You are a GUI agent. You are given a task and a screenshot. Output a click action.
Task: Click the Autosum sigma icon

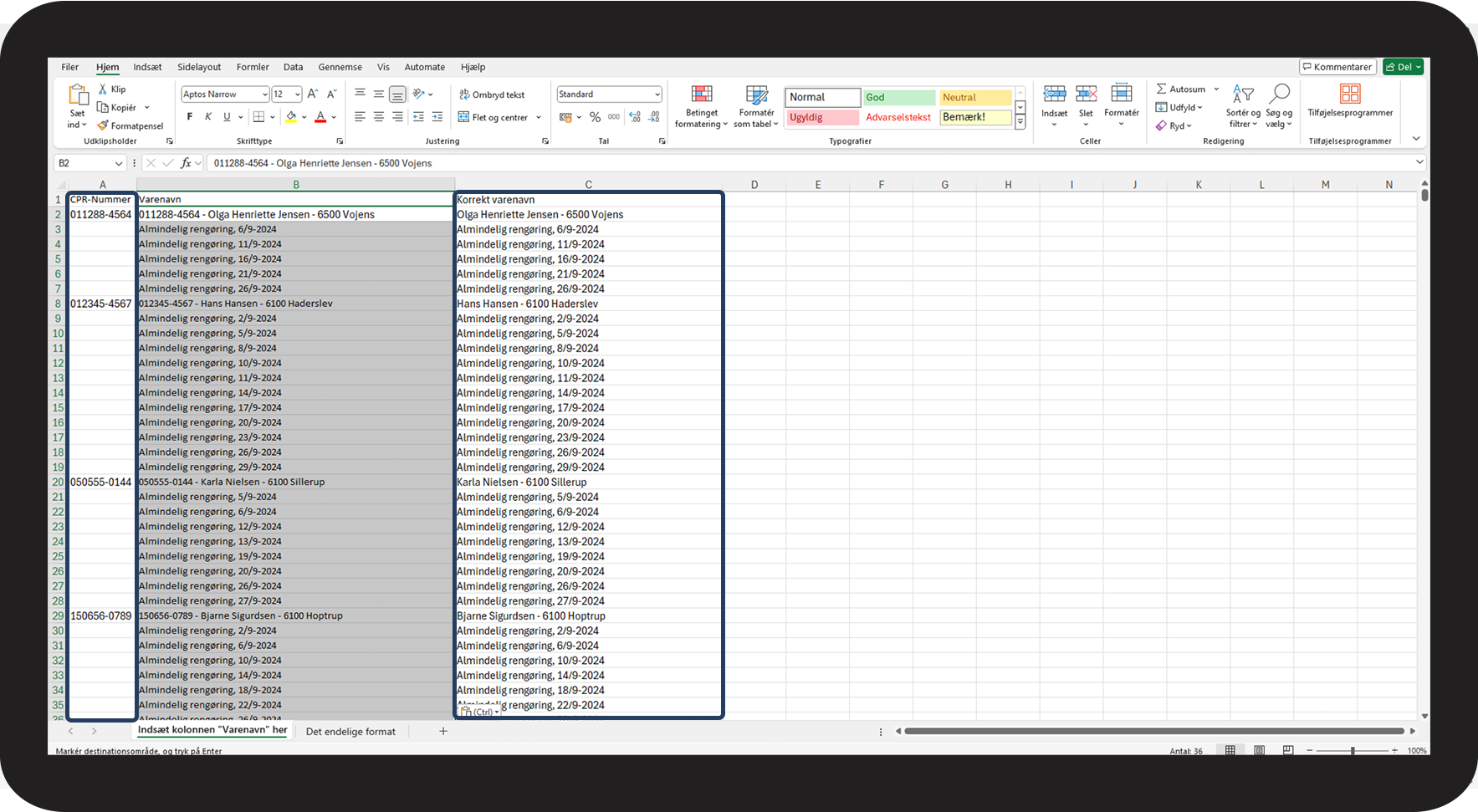tap(1161, 89)
